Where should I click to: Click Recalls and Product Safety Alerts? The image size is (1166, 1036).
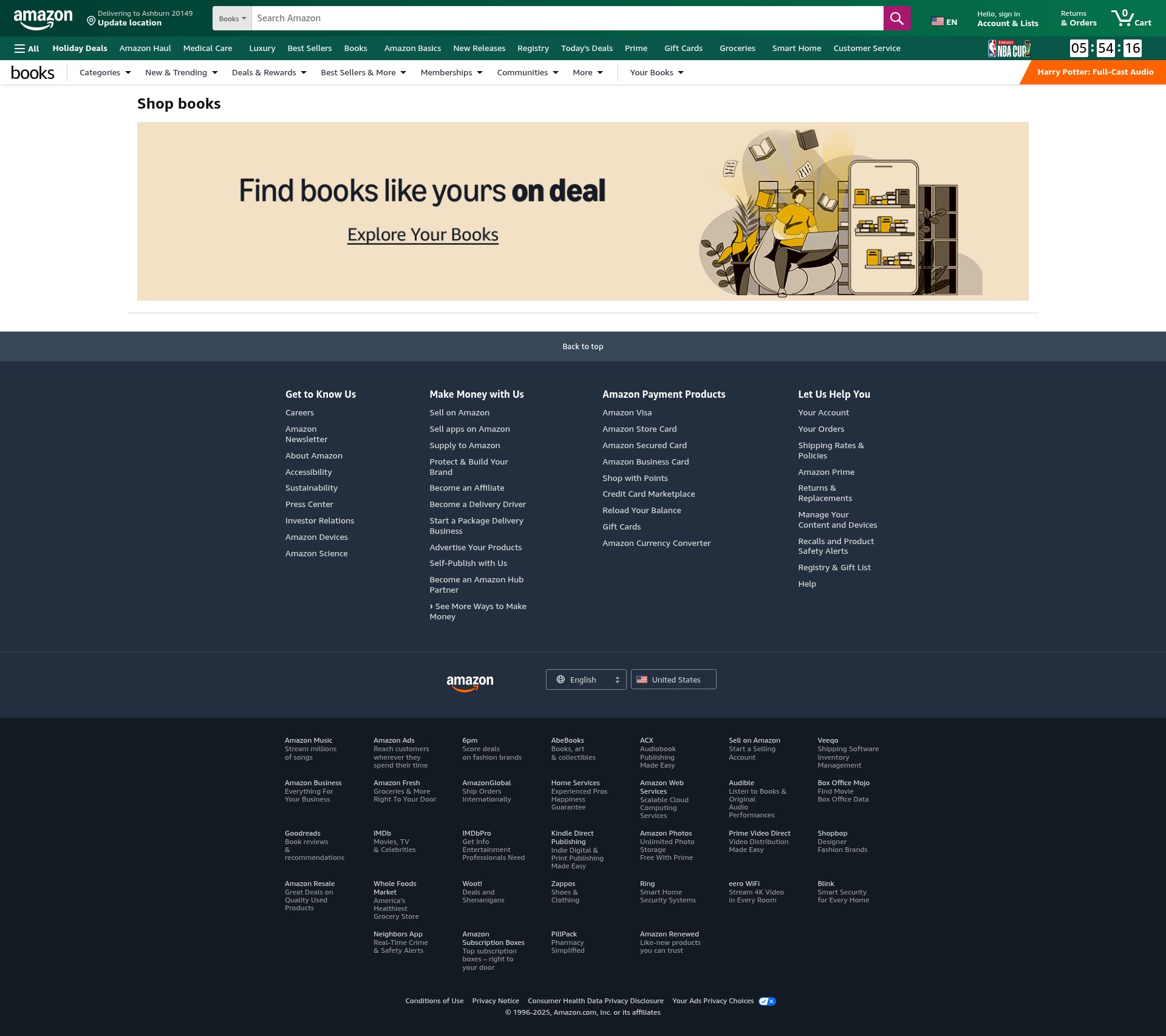(836, 547)
